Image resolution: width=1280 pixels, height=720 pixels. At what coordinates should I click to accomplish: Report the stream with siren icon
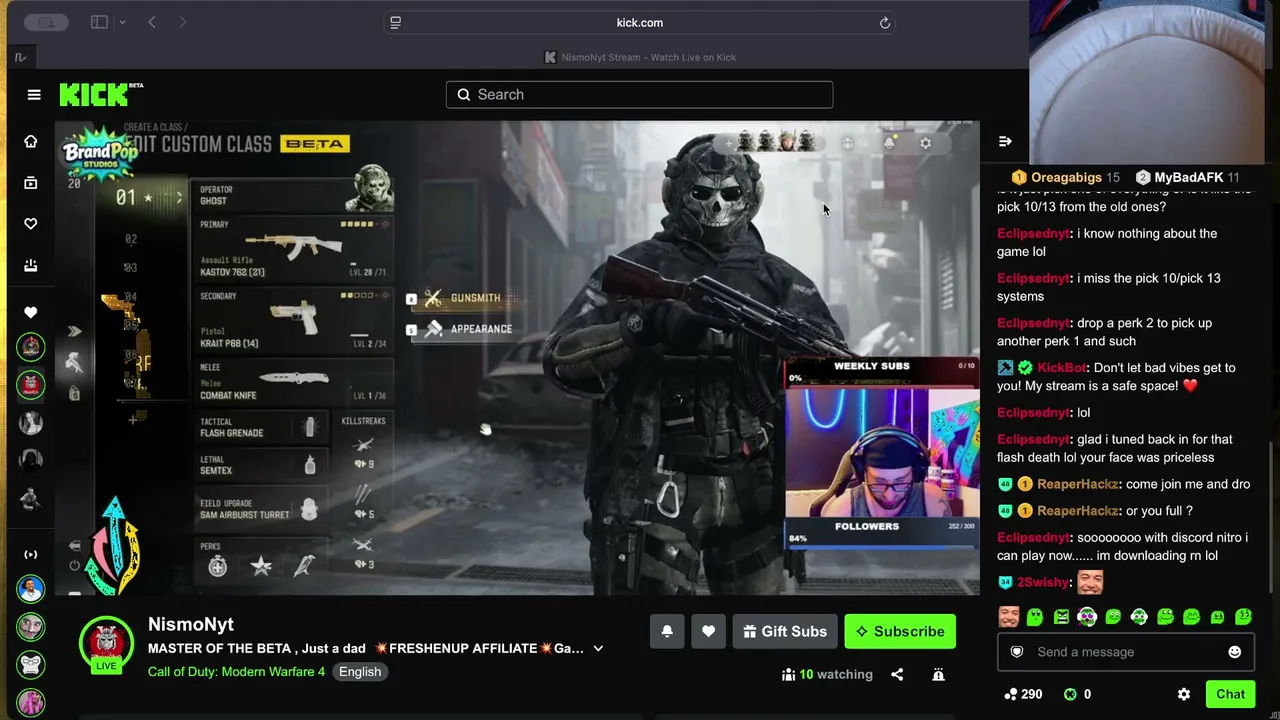[938, 674]
